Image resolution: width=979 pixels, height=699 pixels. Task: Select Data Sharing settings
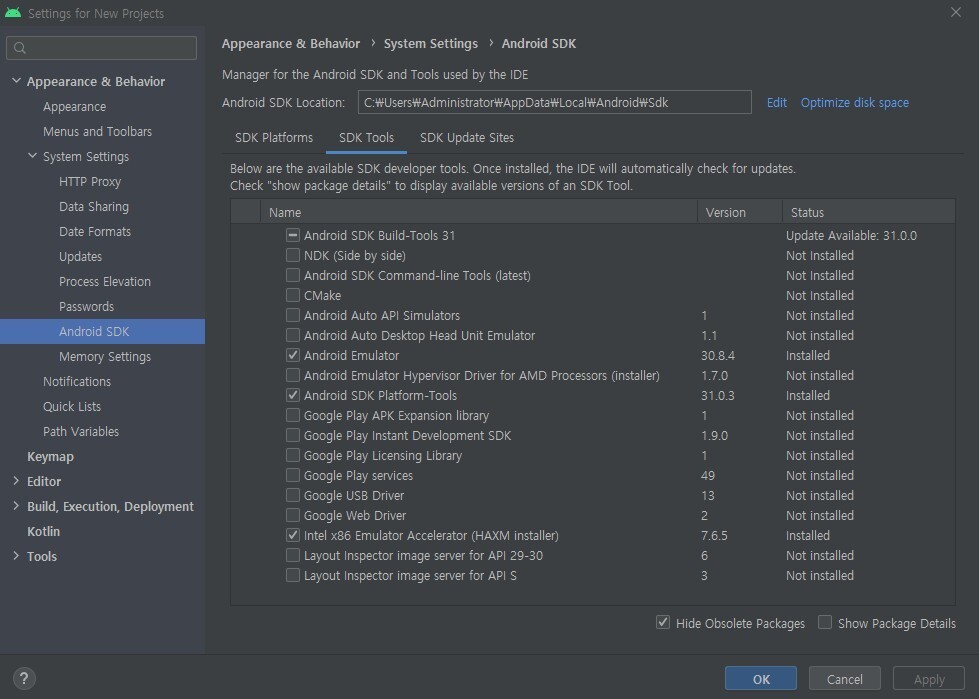94,207
